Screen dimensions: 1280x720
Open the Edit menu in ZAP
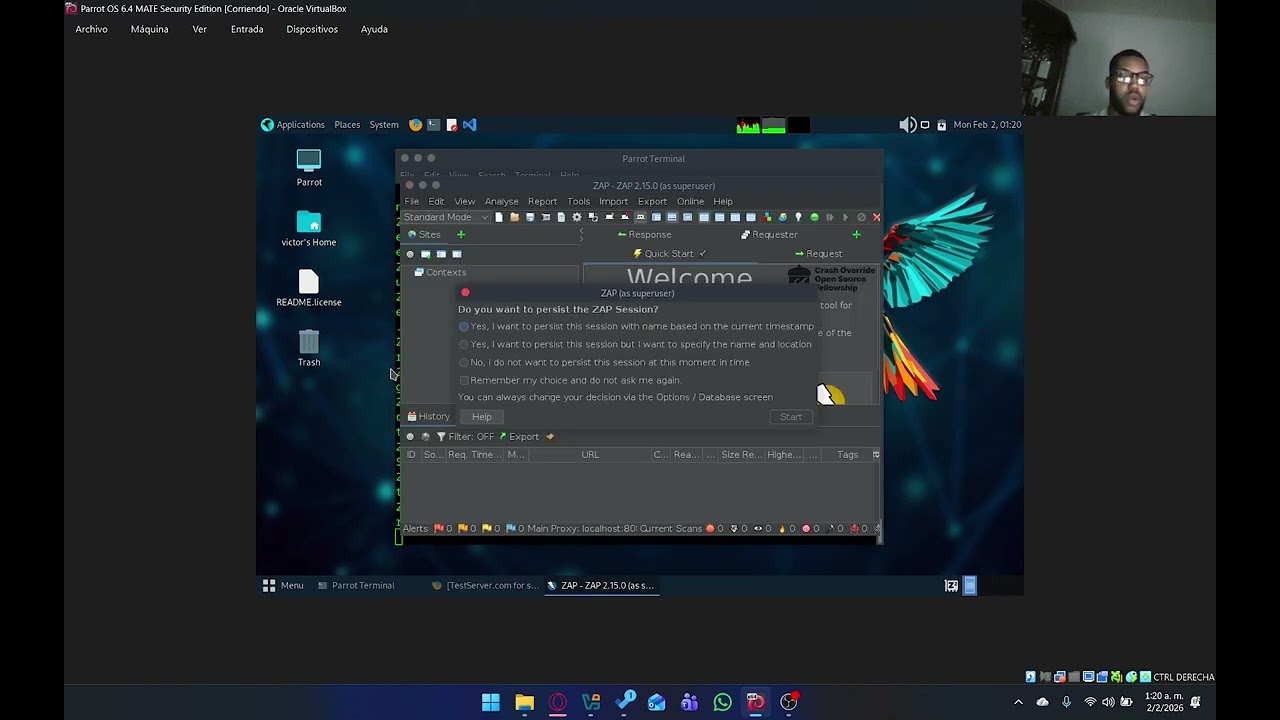[x=436, y=201]
